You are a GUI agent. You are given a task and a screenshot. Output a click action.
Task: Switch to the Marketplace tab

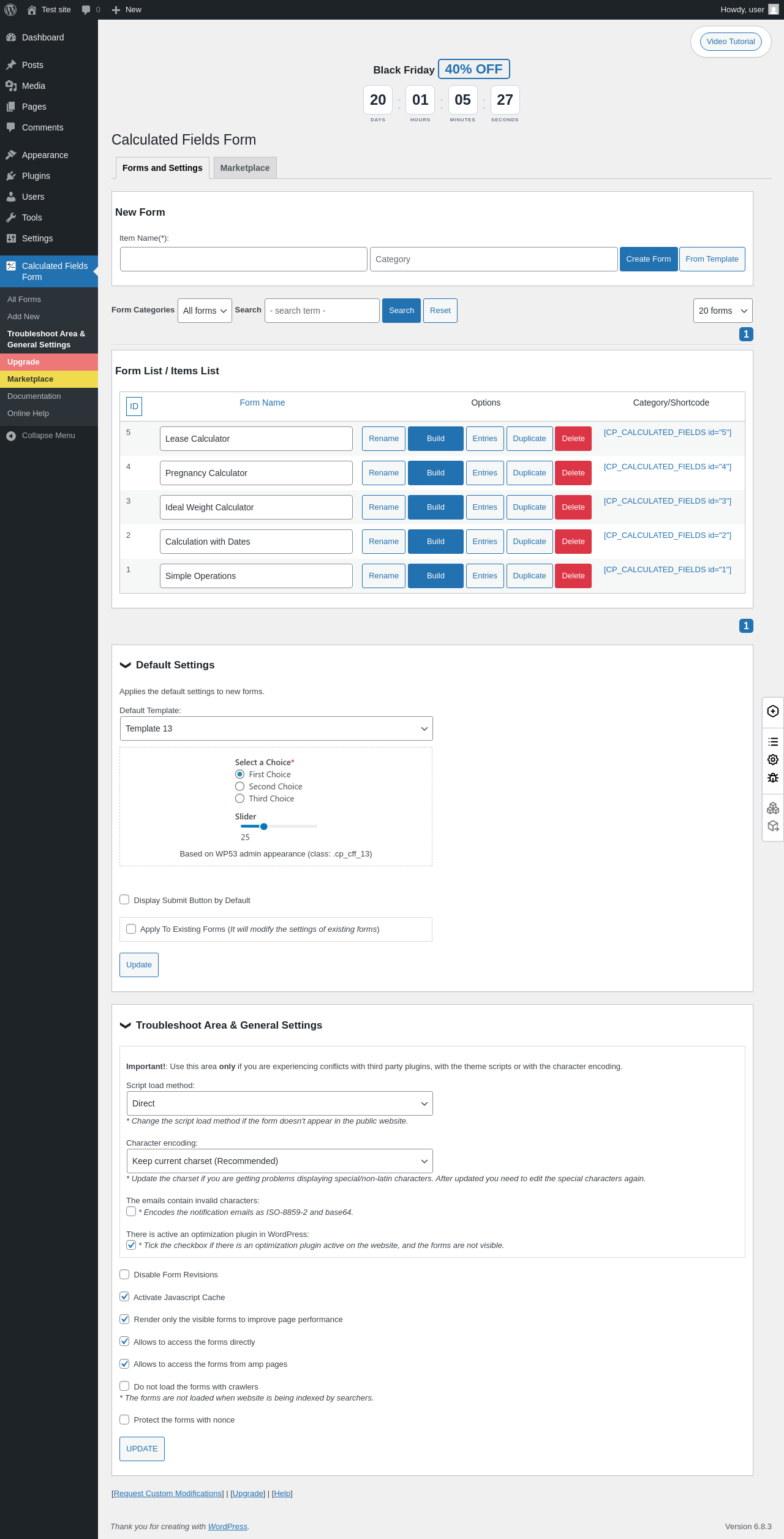pyautogui.click(x=245, y=168)
